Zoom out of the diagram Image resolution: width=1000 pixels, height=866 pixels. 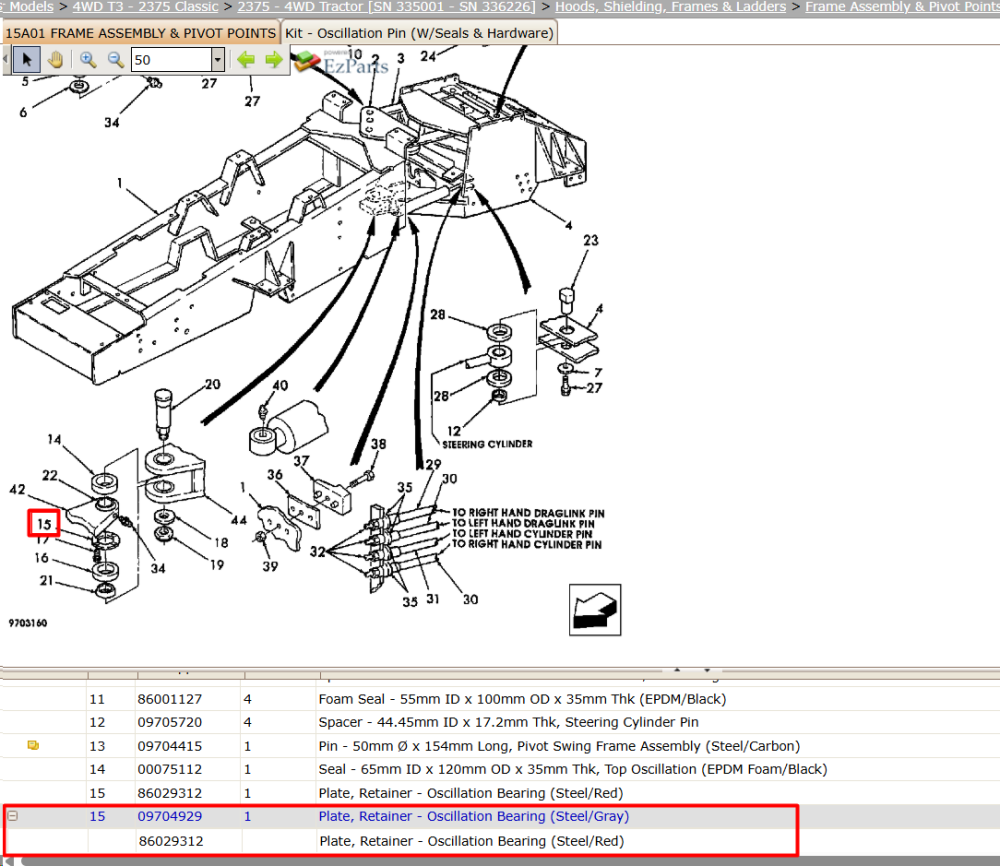pos(115,60)
